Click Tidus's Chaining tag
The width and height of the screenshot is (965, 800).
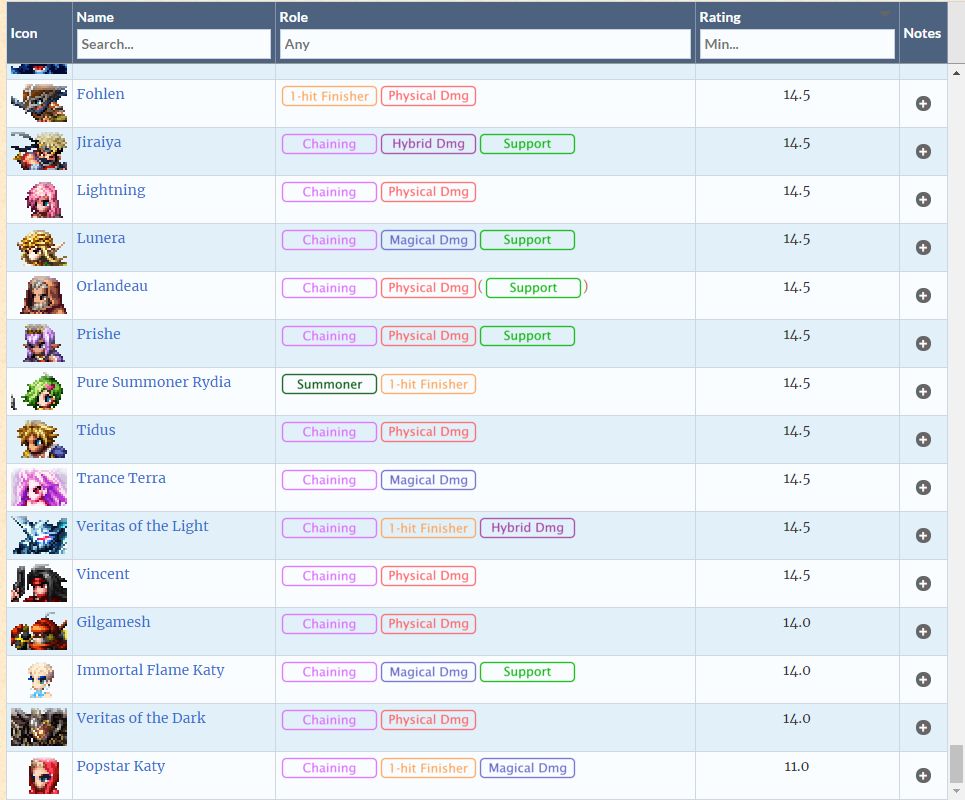point(329,432)
